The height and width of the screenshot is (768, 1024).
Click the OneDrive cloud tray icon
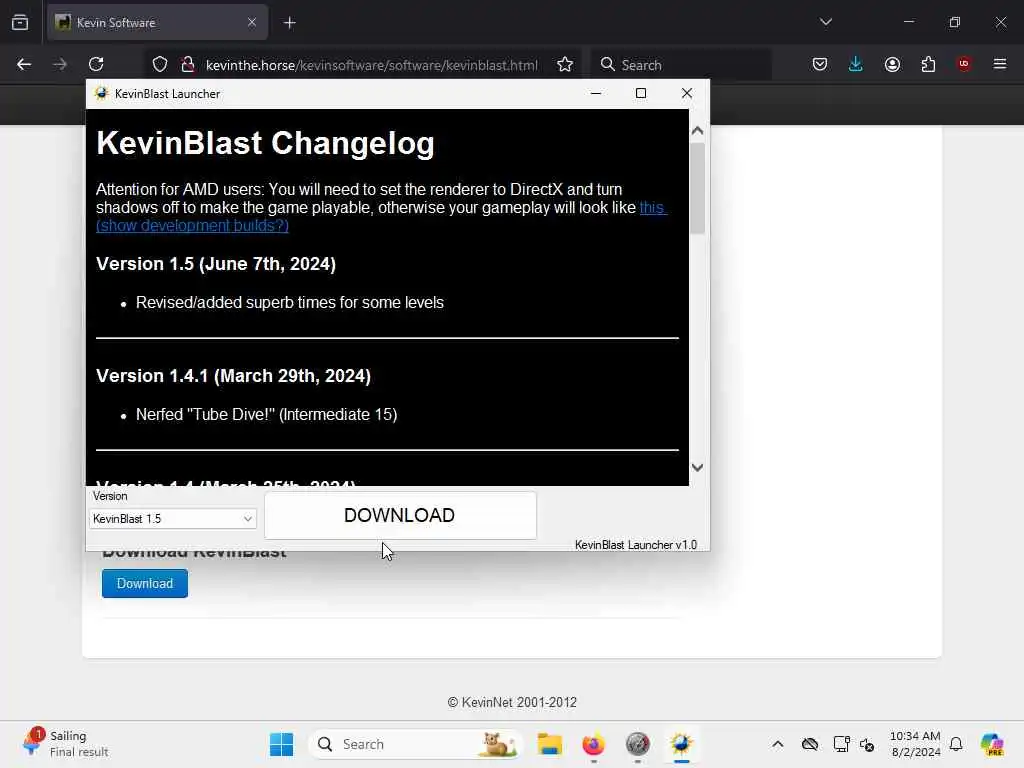(810, 744)
